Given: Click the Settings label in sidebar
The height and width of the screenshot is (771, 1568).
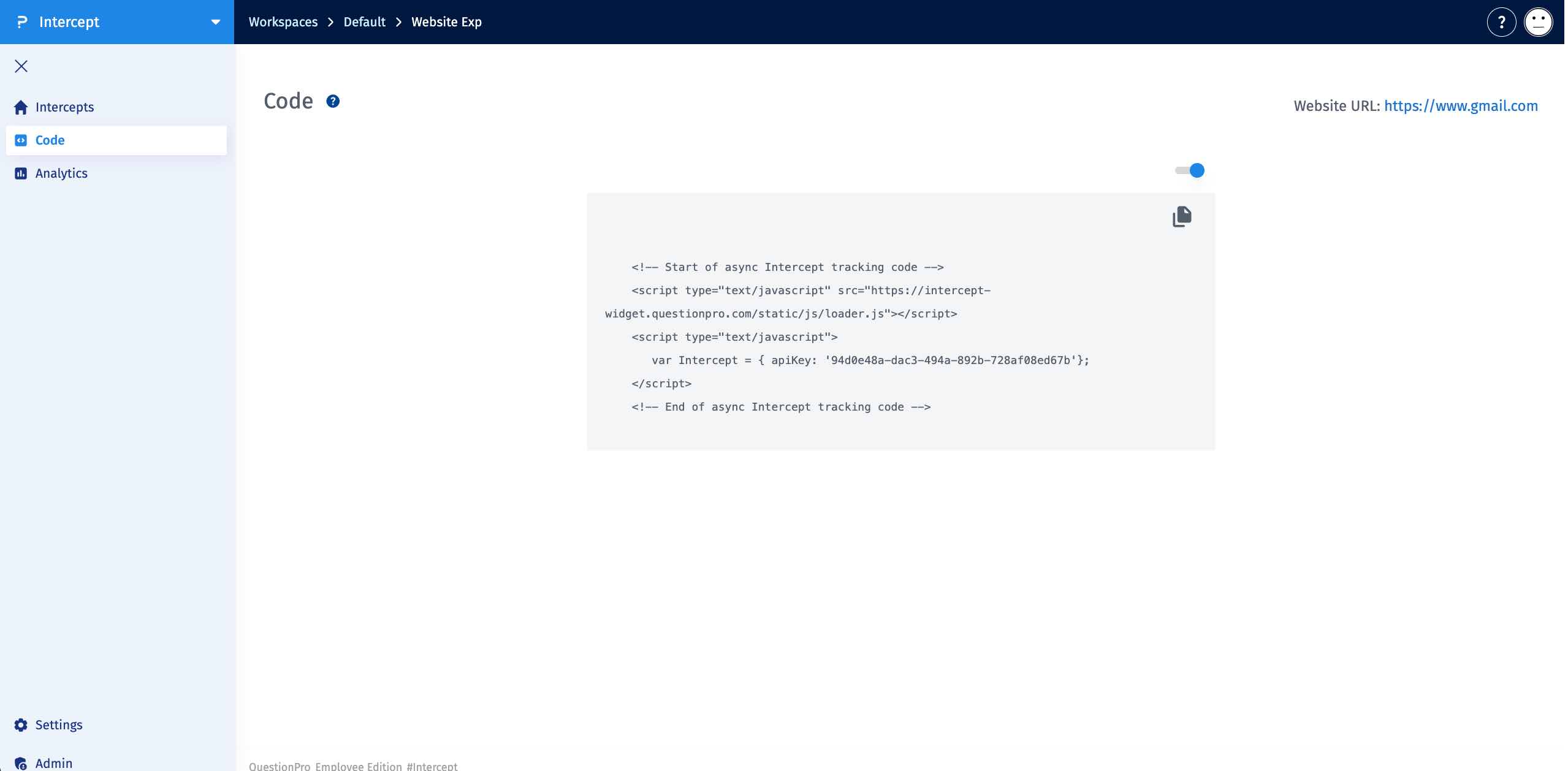Looking at the screenshot, I should tap(58, 724).
